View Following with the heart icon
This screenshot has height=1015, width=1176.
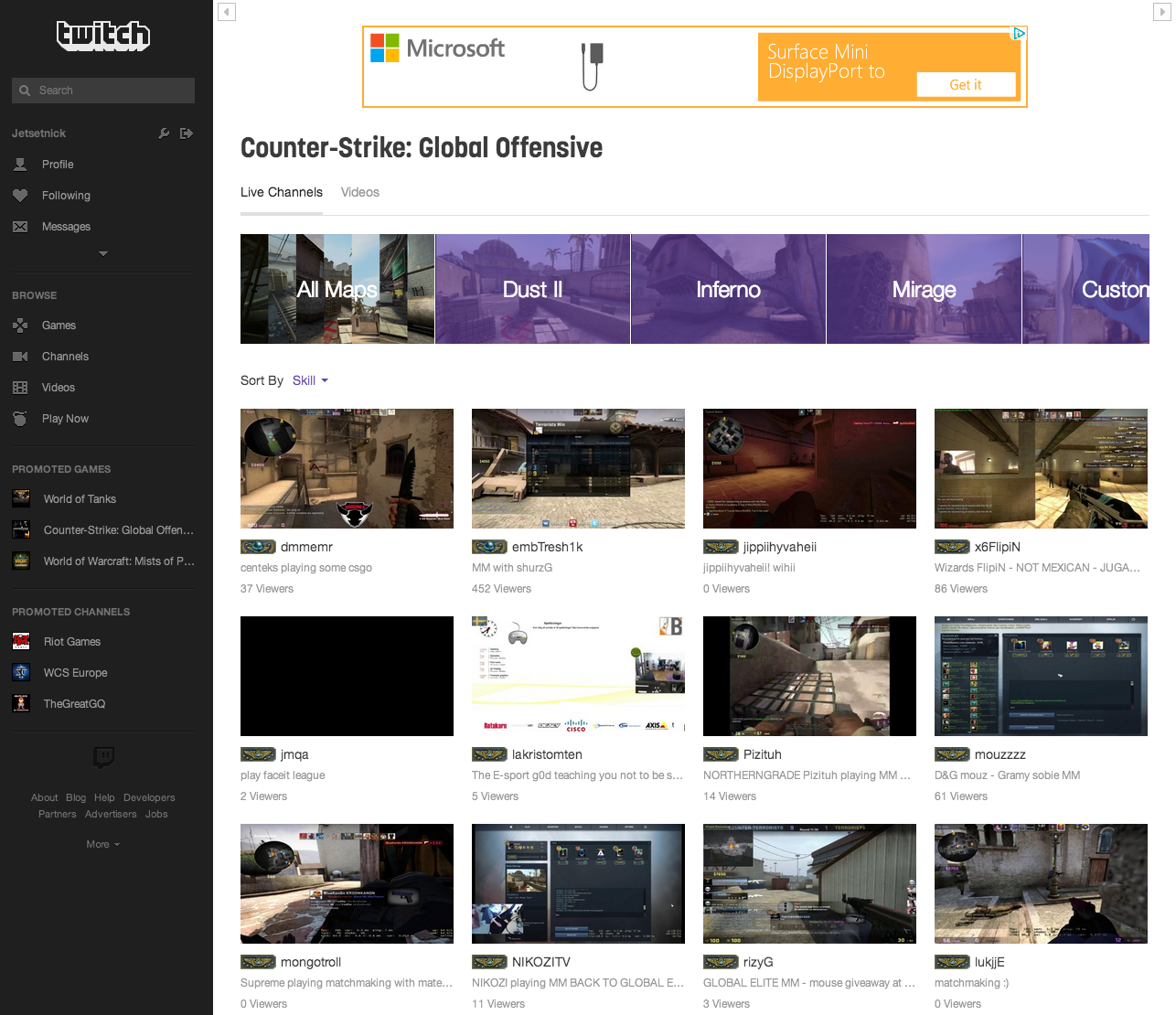click(66, 195)
